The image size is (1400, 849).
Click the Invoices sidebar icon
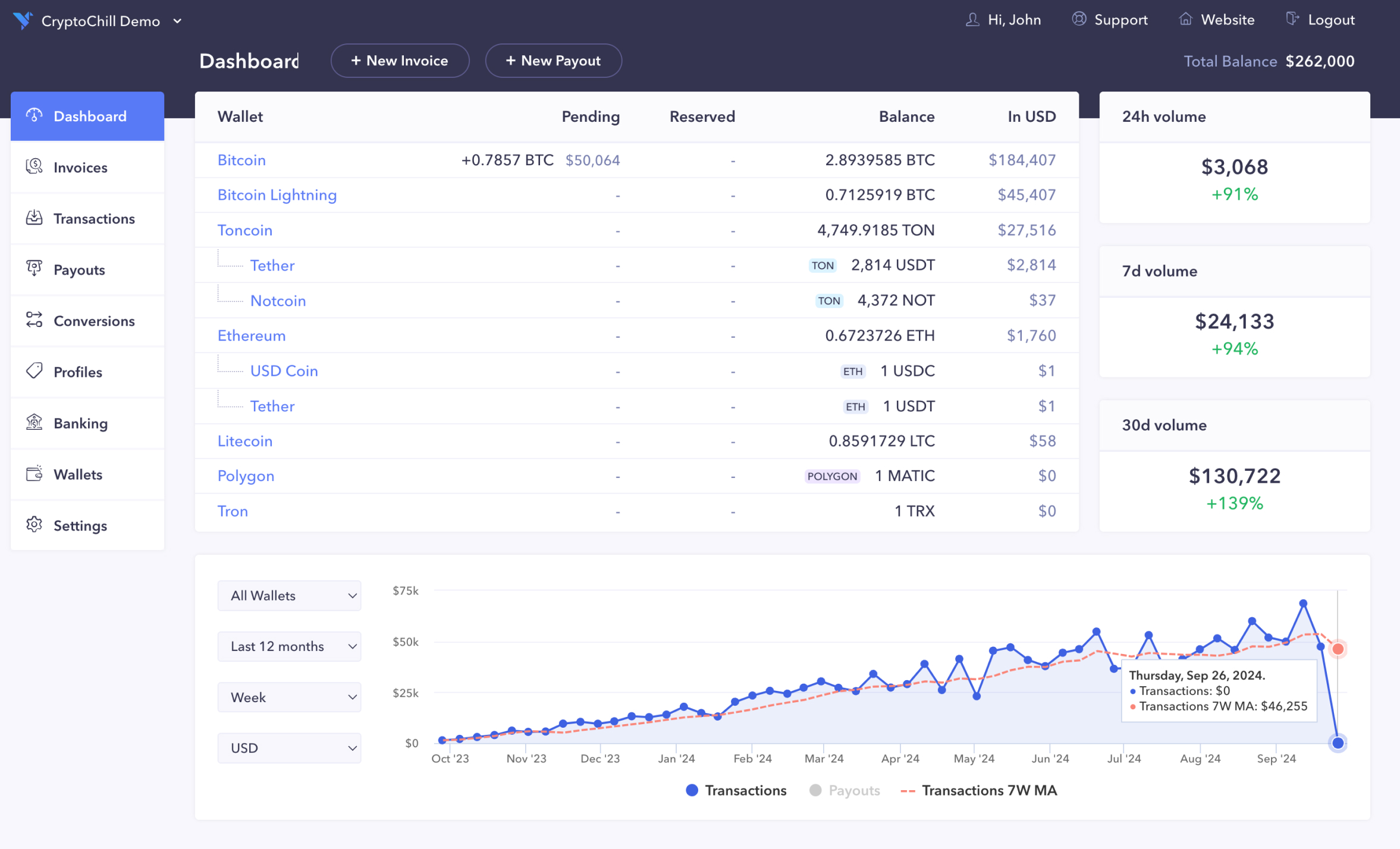click(34, 166)
